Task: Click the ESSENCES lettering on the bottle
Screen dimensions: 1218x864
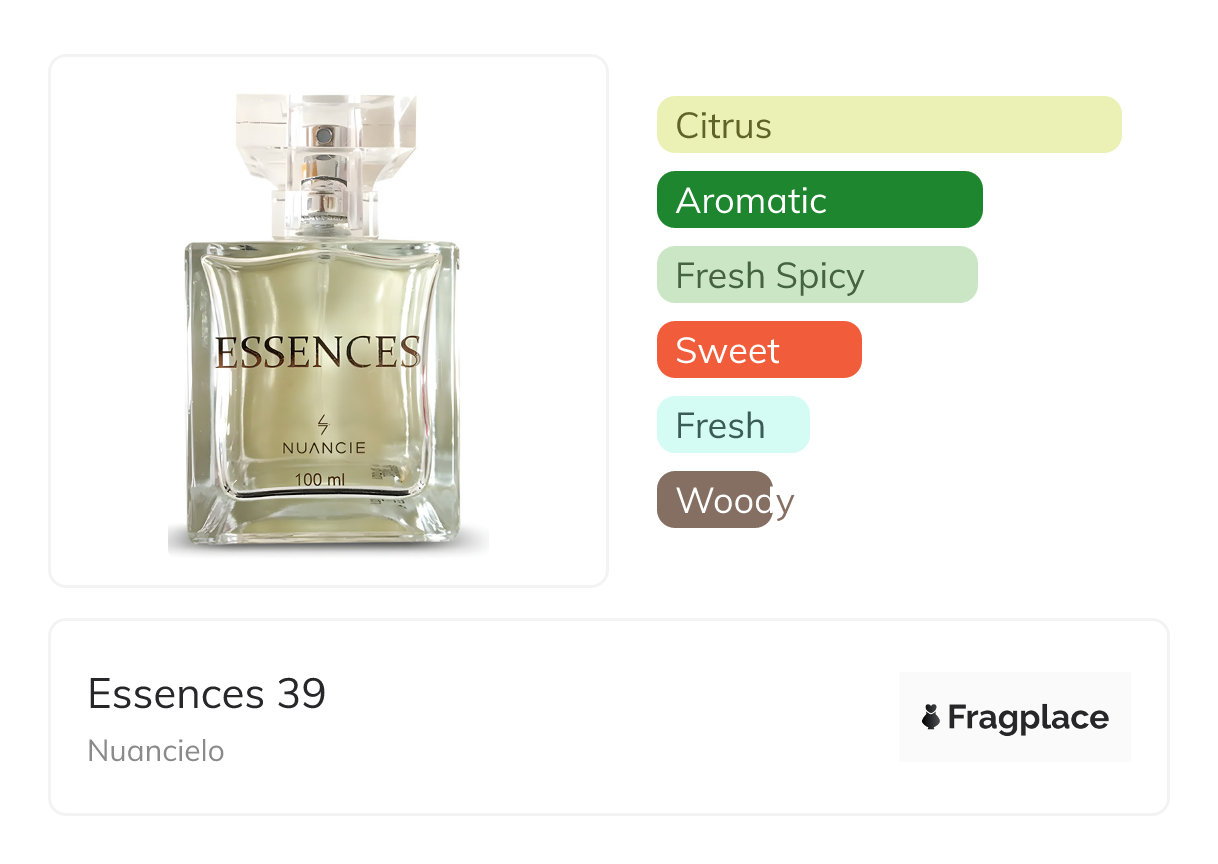Action: coord(317,352)
